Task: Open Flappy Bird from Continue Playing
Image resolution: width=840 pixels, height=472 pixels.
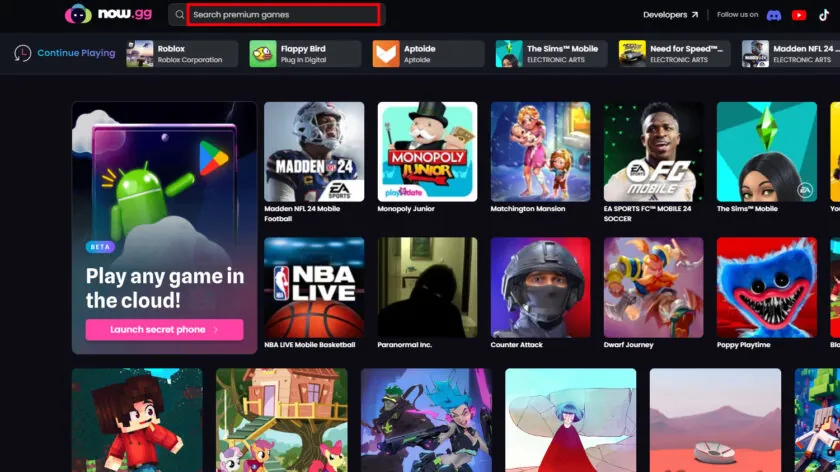Action: (305, 54)
